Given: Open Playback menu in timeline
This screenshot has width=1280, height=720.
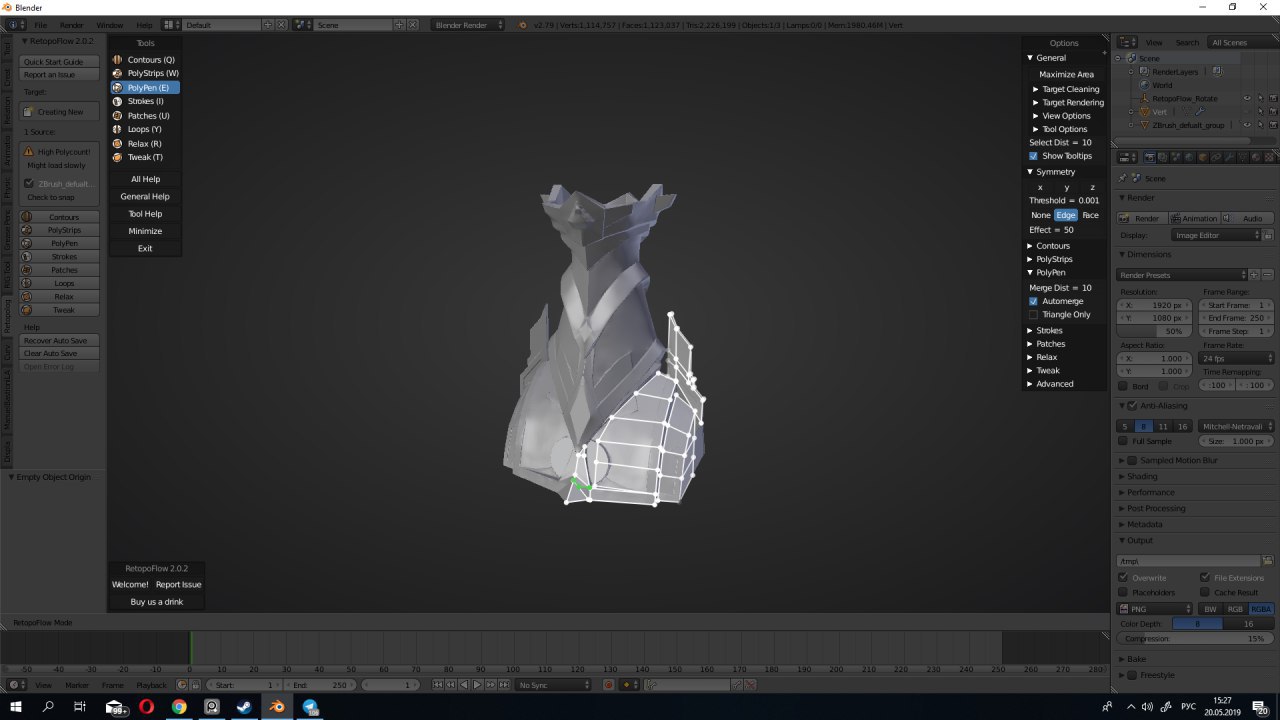Looking at the screenshot, I should click(x=152, y=685).
